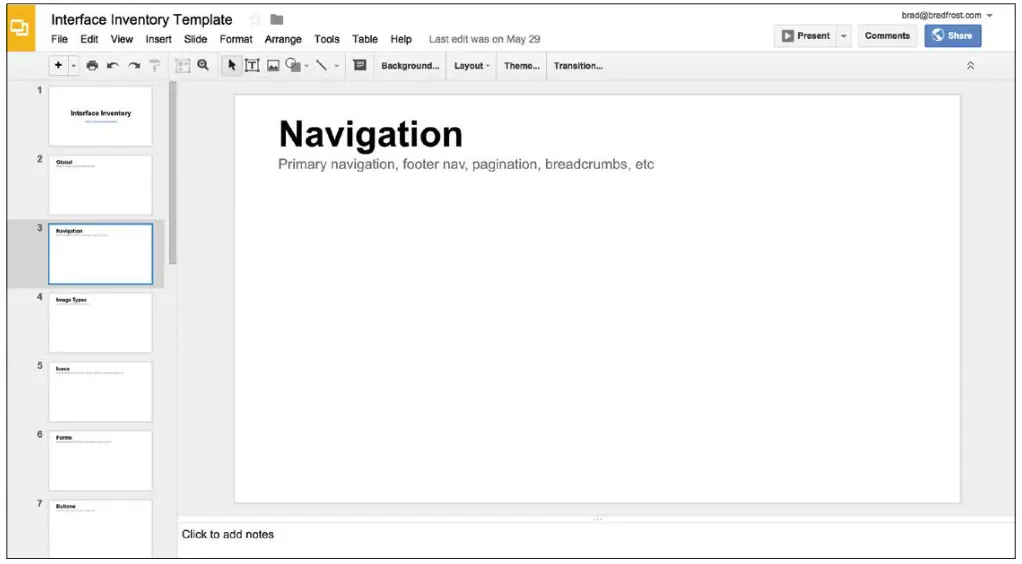Image resolution: width=1022 pixels, height=564 pixels.
Task: Open the new slide layout dropdown arrow
Action: [x=73, y=65]
